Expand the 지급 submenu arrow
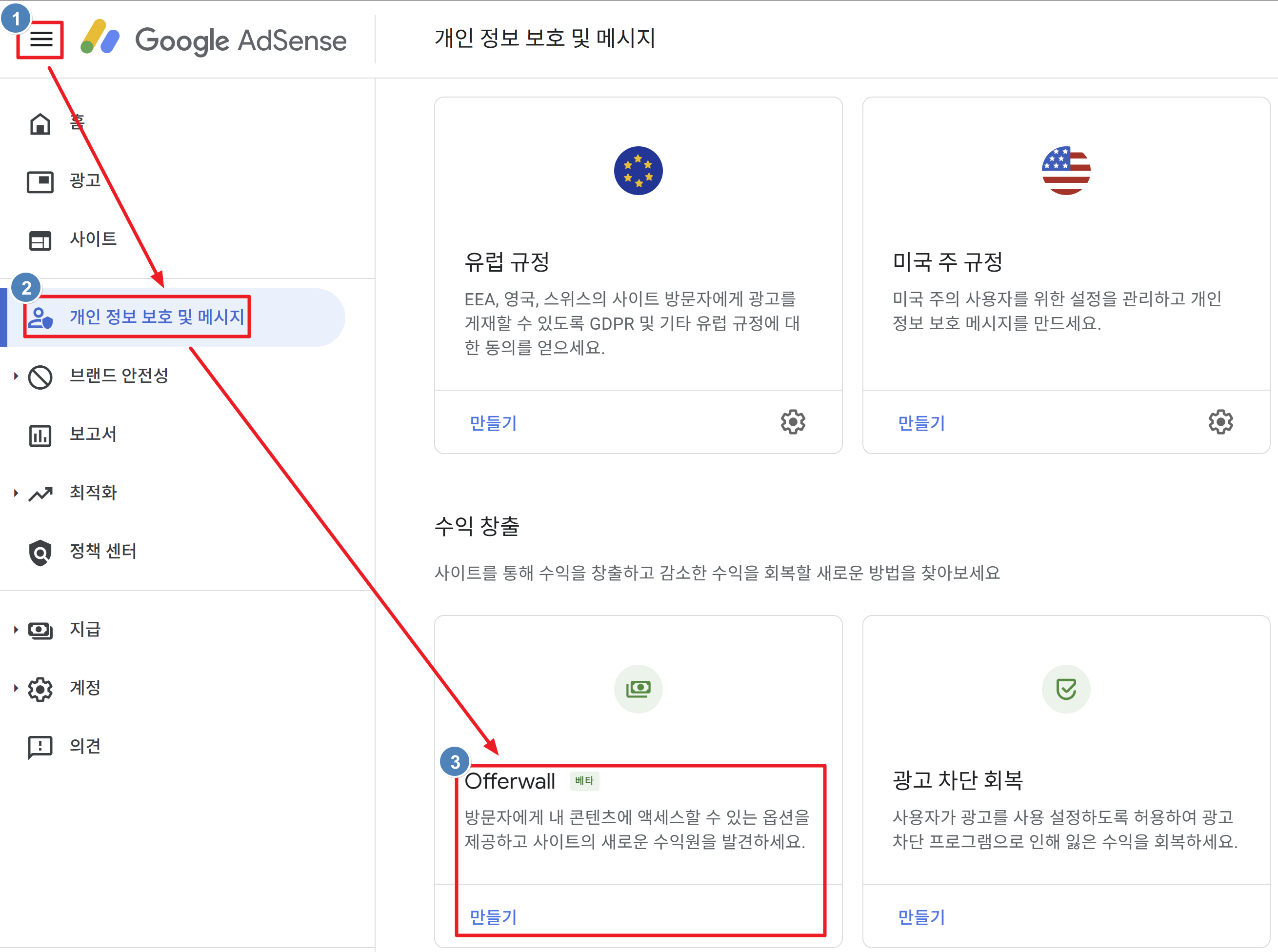 tap(16, 630)
